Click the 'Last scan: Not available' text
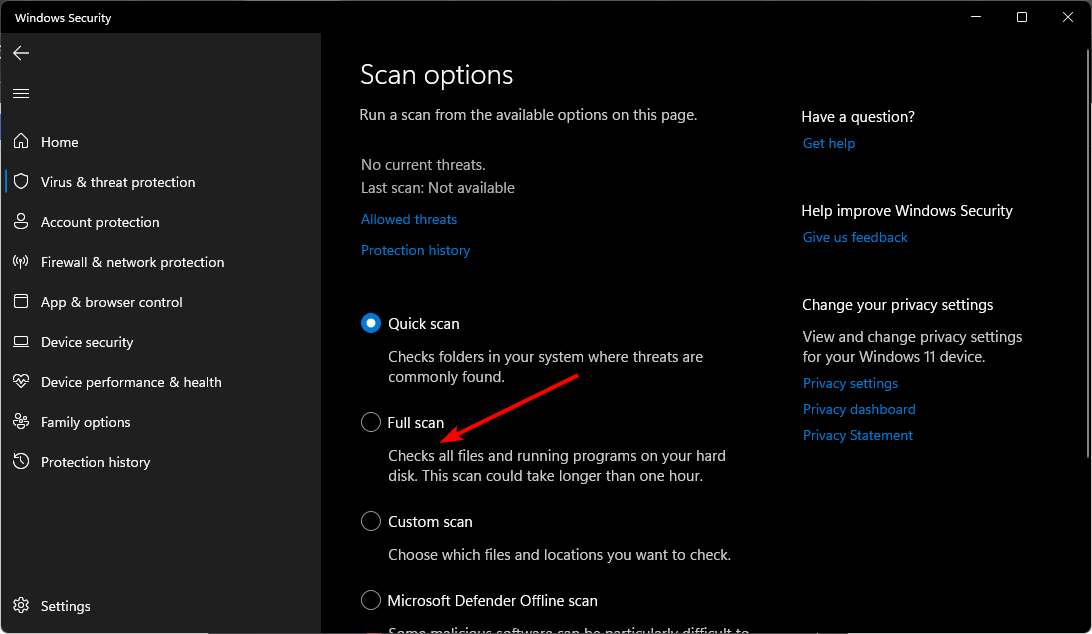The image size is (1092, 634). [x=437, y=188]
